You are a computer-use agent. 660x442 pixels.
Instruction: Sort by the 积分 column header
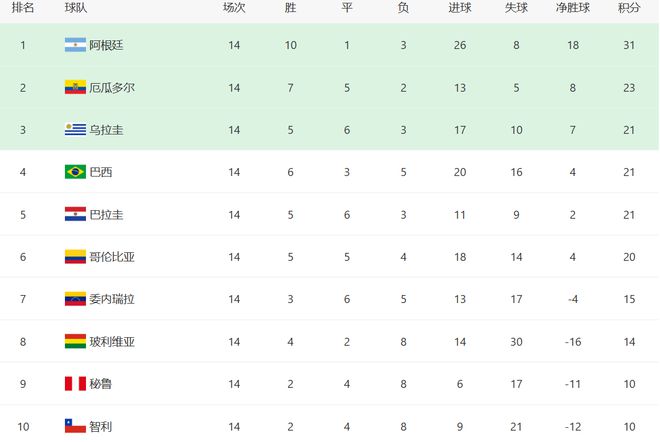(x=630, y=8)
